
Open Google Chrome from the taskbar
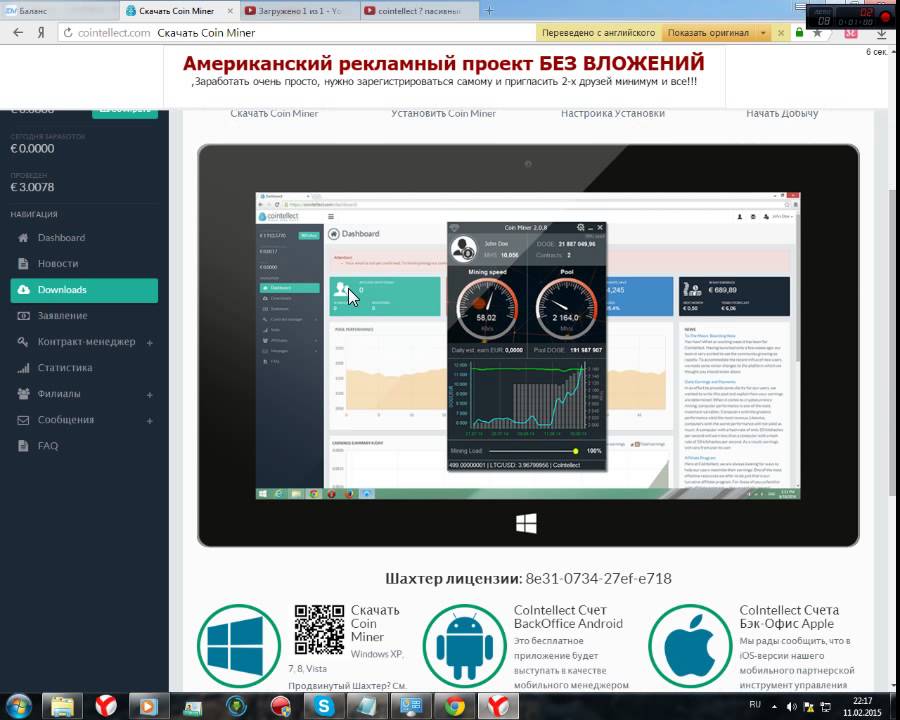click(455, 706)
